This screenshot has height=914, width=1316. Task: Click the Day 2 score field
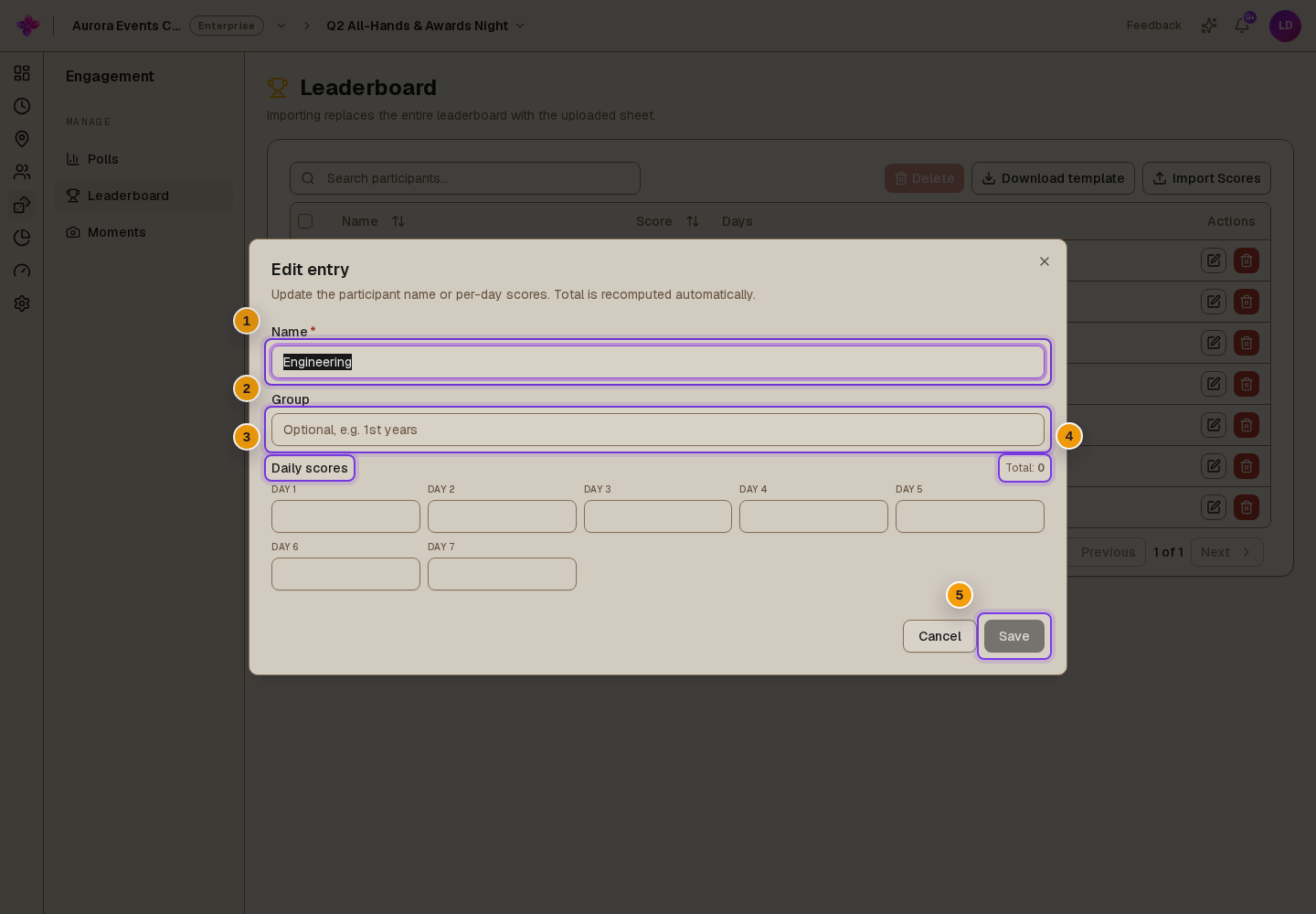tap(502, 516)
